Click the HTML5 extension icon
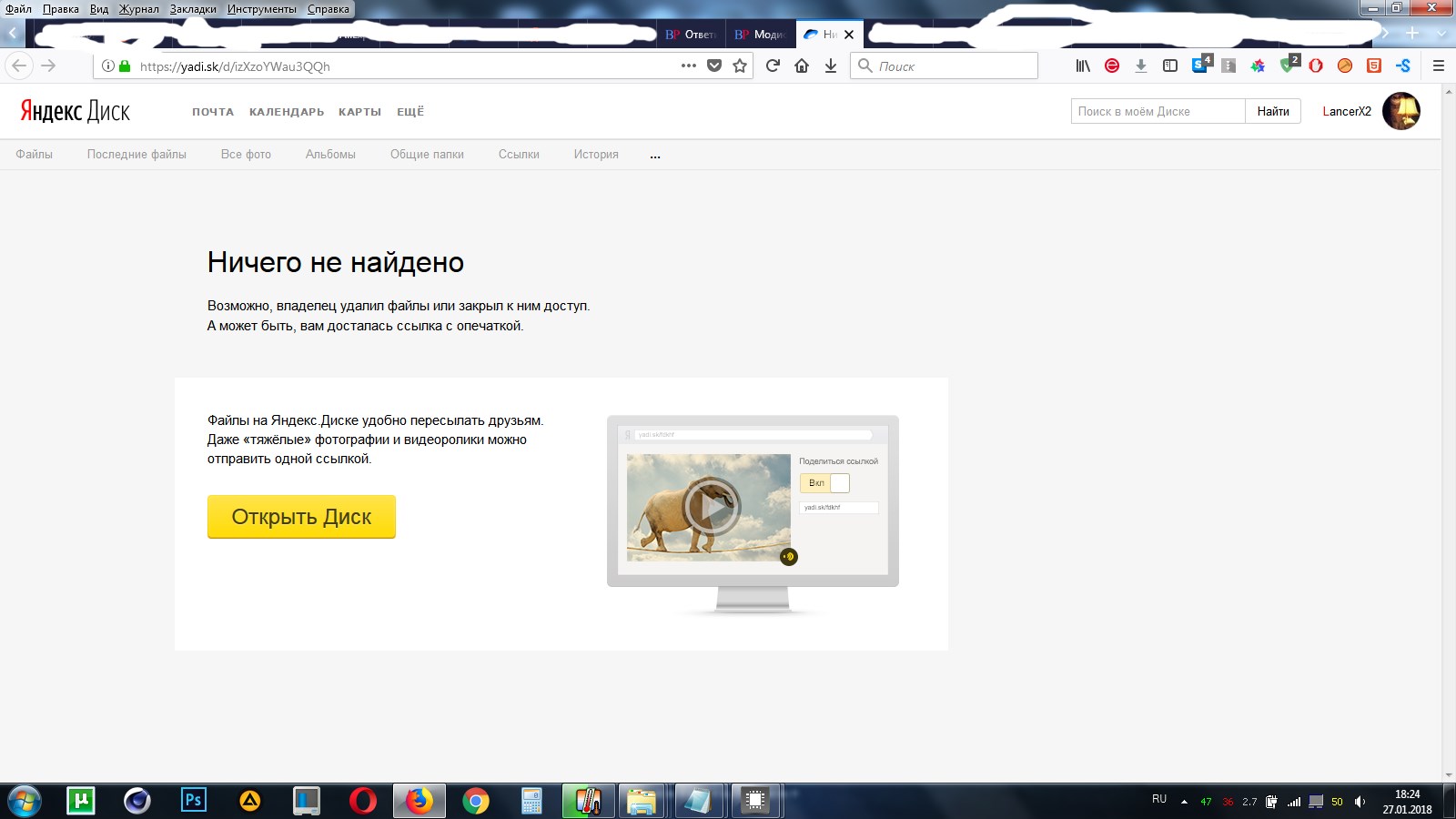Screen dimensions: 1456x819 pos(1374,66)
